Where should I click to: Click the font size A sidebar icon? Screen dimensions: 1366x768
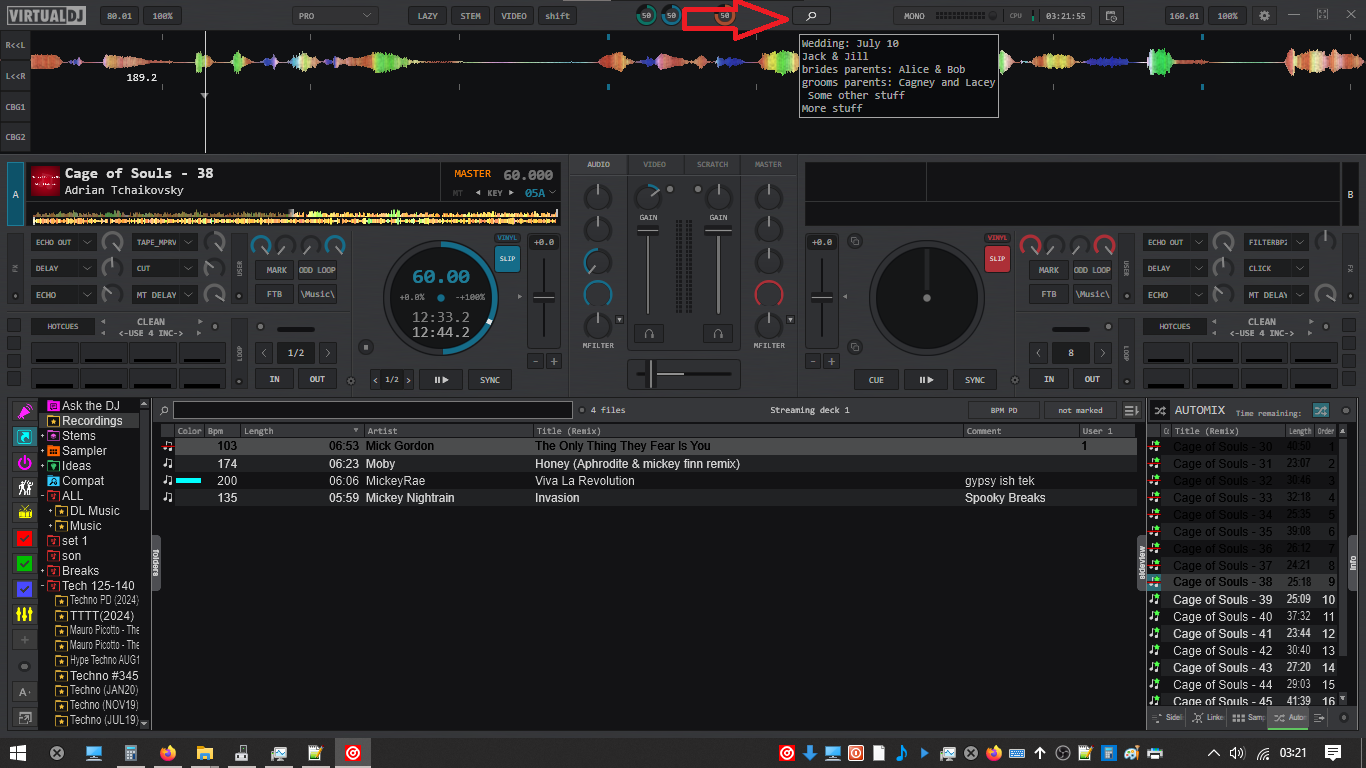[x=25, y=692]
